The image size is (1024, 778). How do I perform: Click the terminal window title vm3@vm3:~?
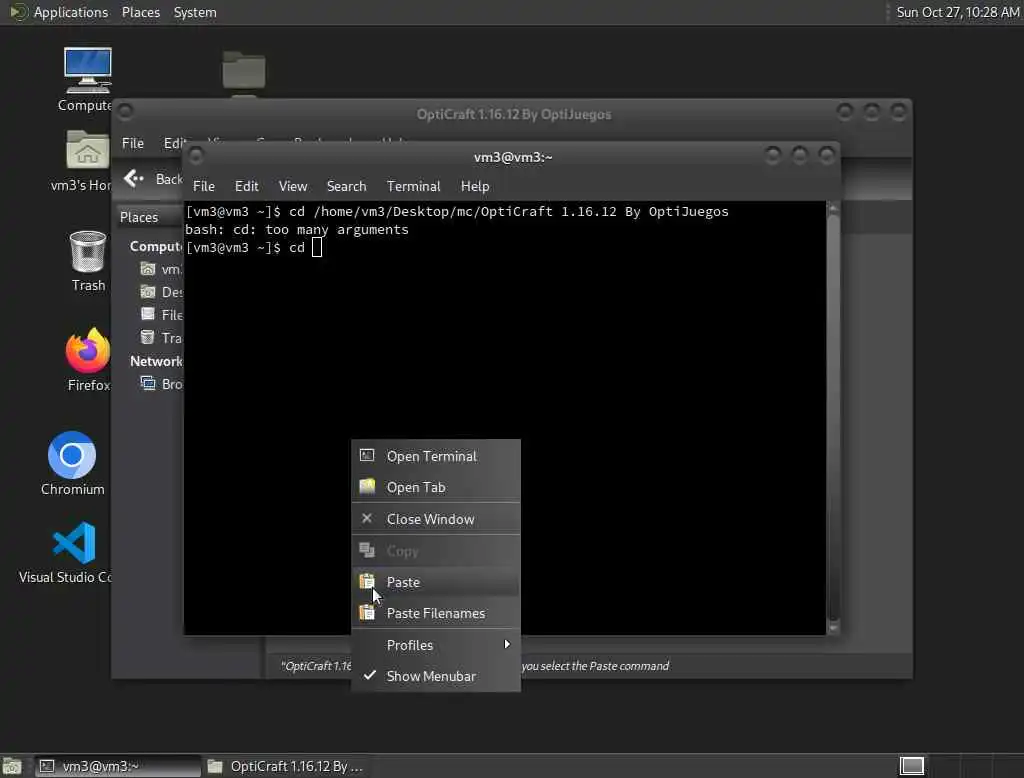point(513,157)
